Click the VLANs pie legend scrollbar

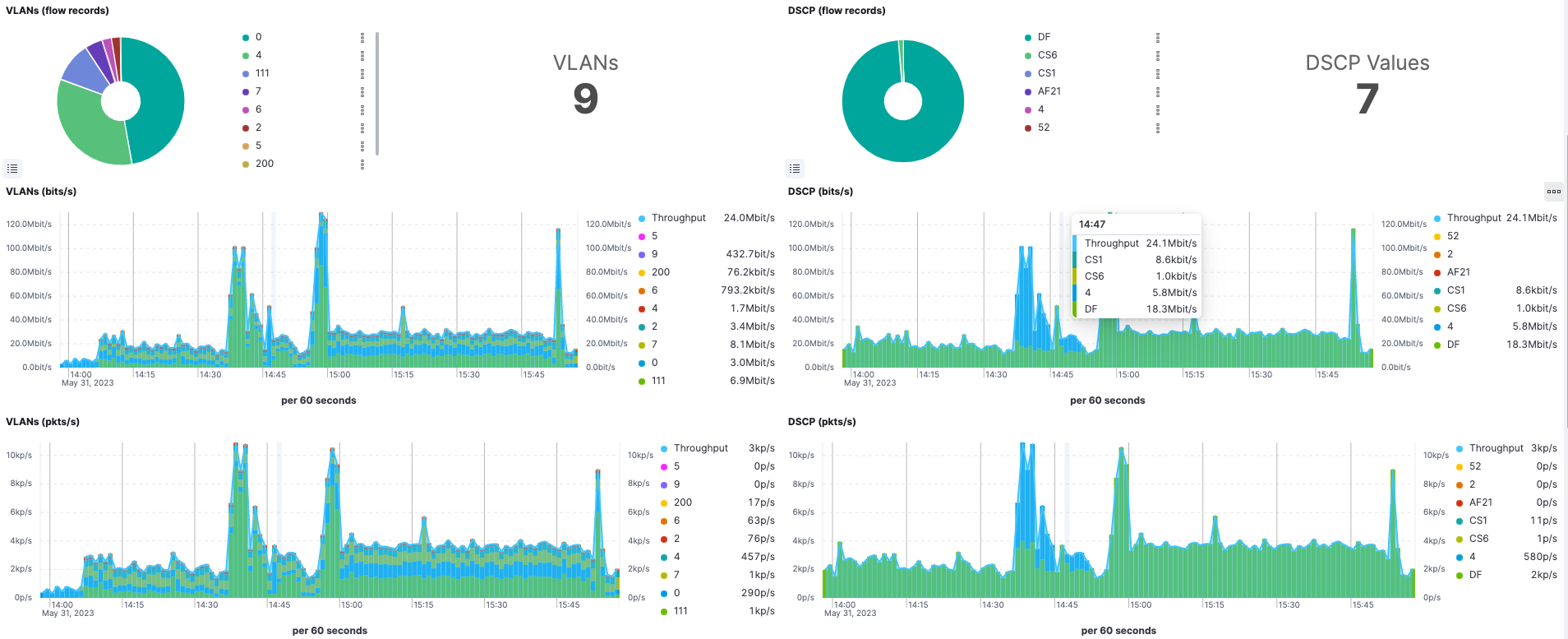coord(377,94)
